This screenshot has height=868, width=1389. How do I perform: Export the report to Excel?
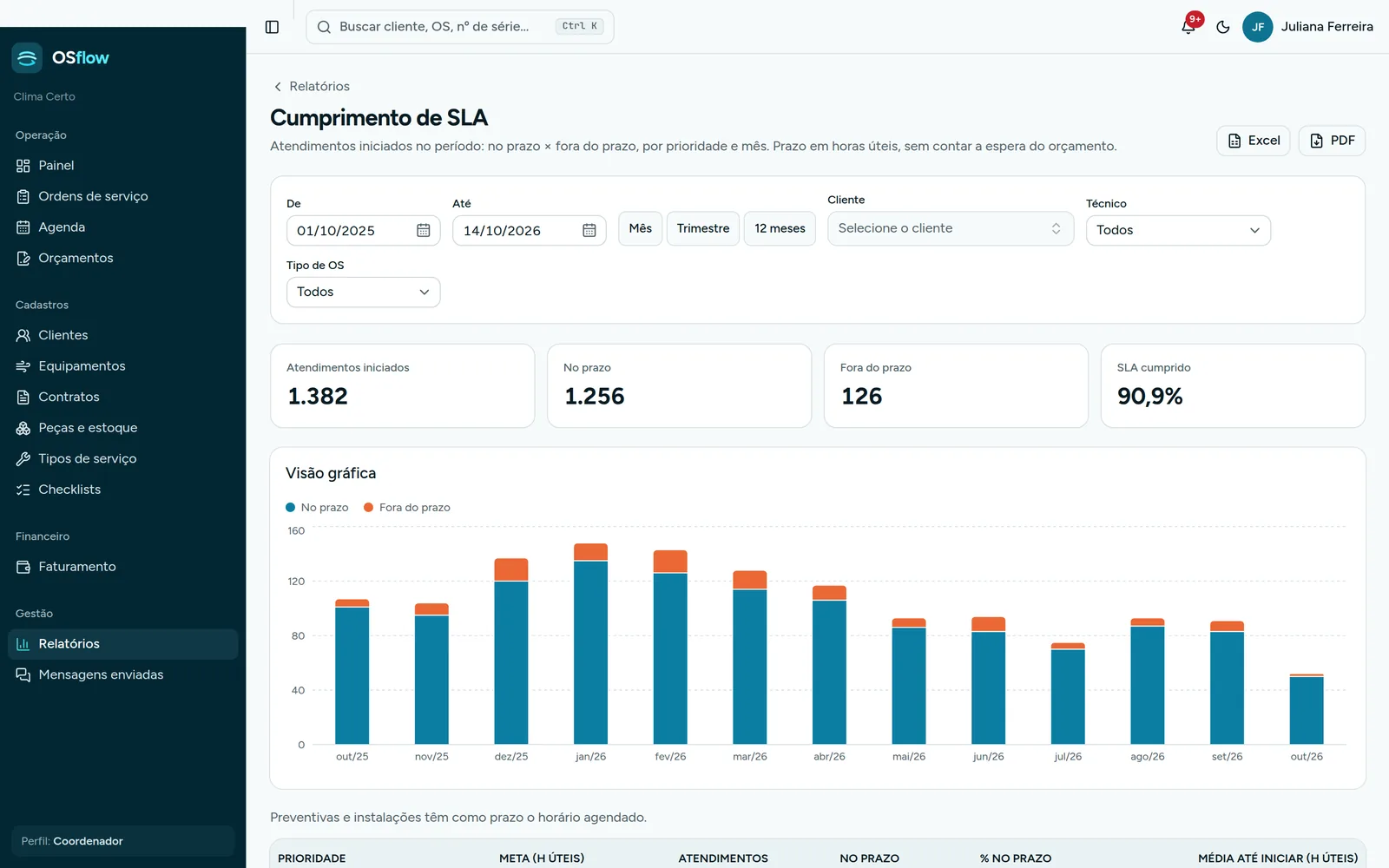1254,141
